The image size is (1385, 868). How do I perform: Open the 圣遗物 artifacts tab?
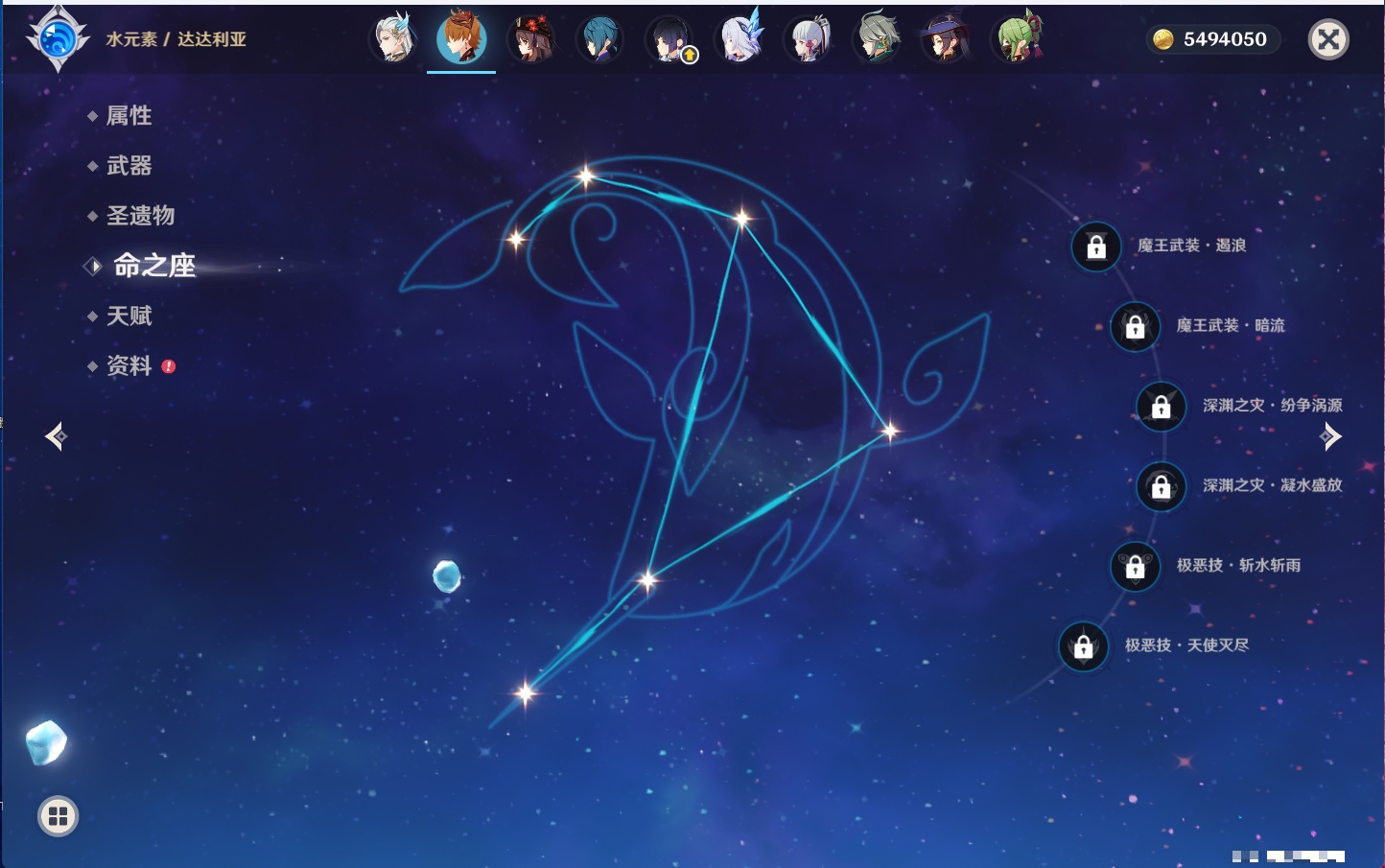(x=140, y=216)
